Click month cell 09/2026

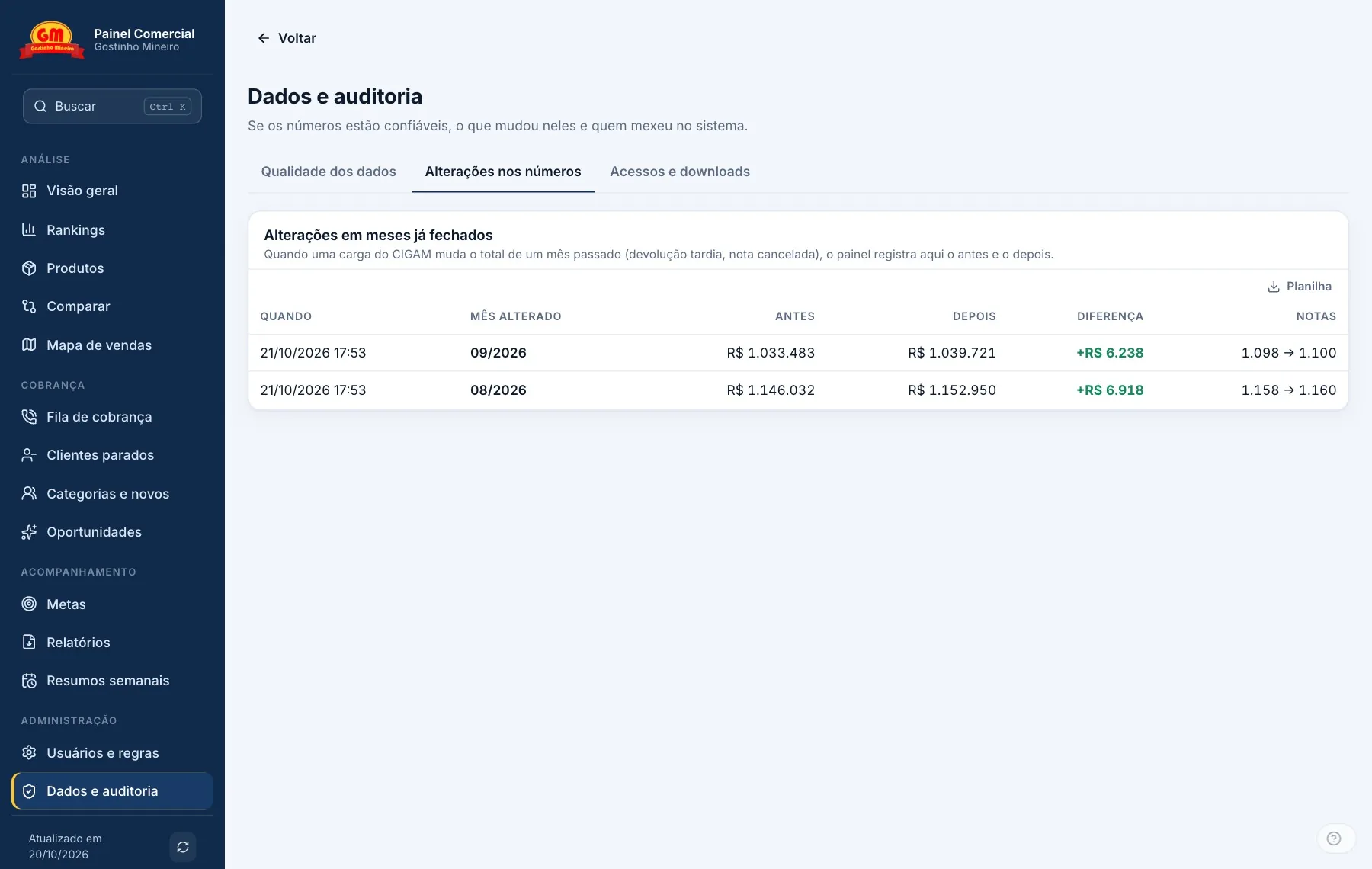(498, 353)
